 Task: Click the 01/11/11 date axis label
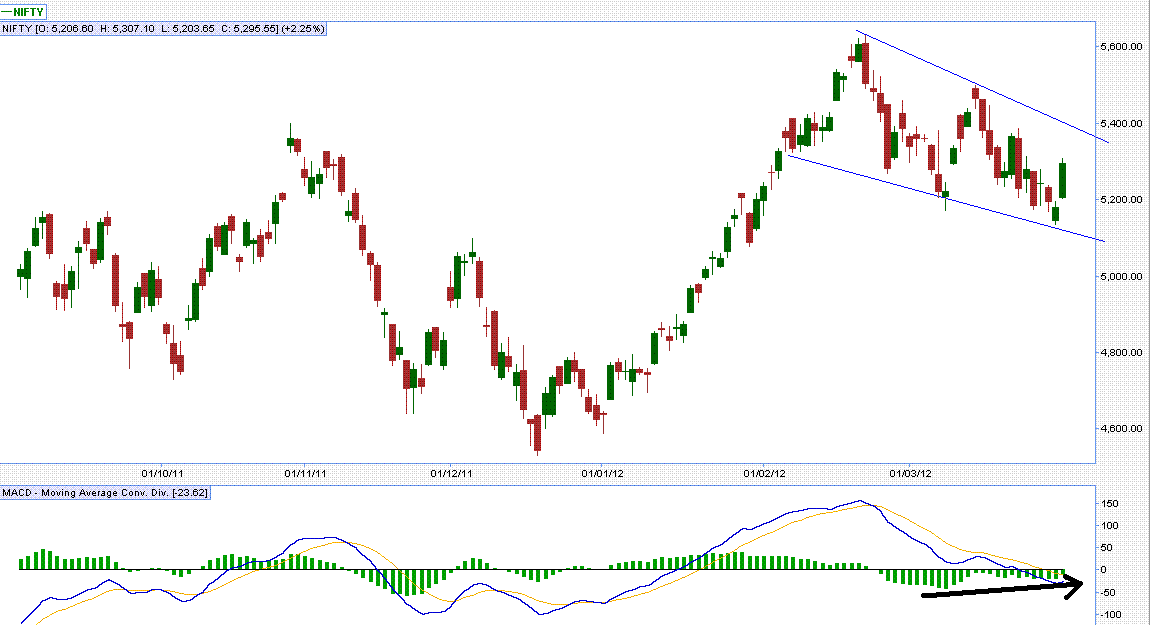(x=305, y=473)
